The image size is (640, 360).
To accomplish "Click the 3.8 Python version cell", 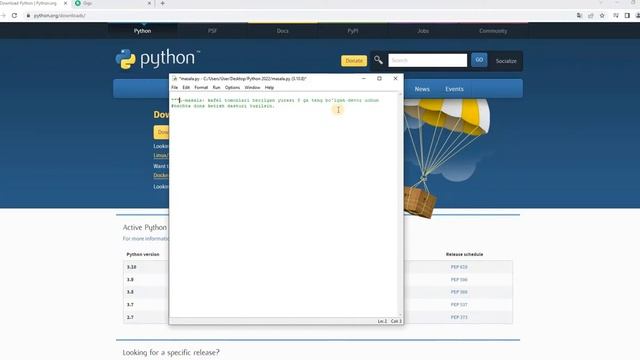I will click(130, 292).
